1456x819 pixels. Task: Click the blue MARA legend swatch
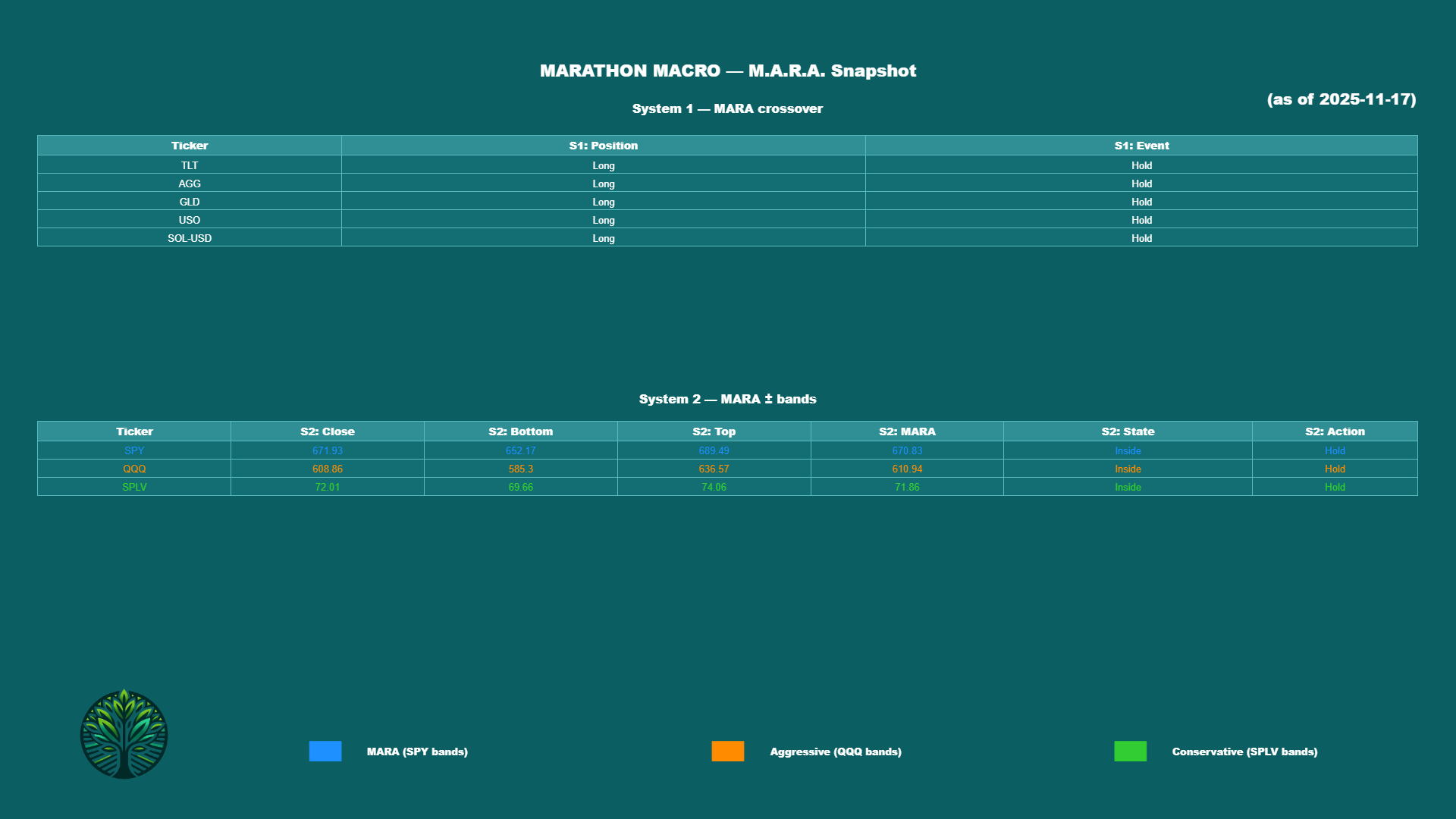(x=325, y=751)
